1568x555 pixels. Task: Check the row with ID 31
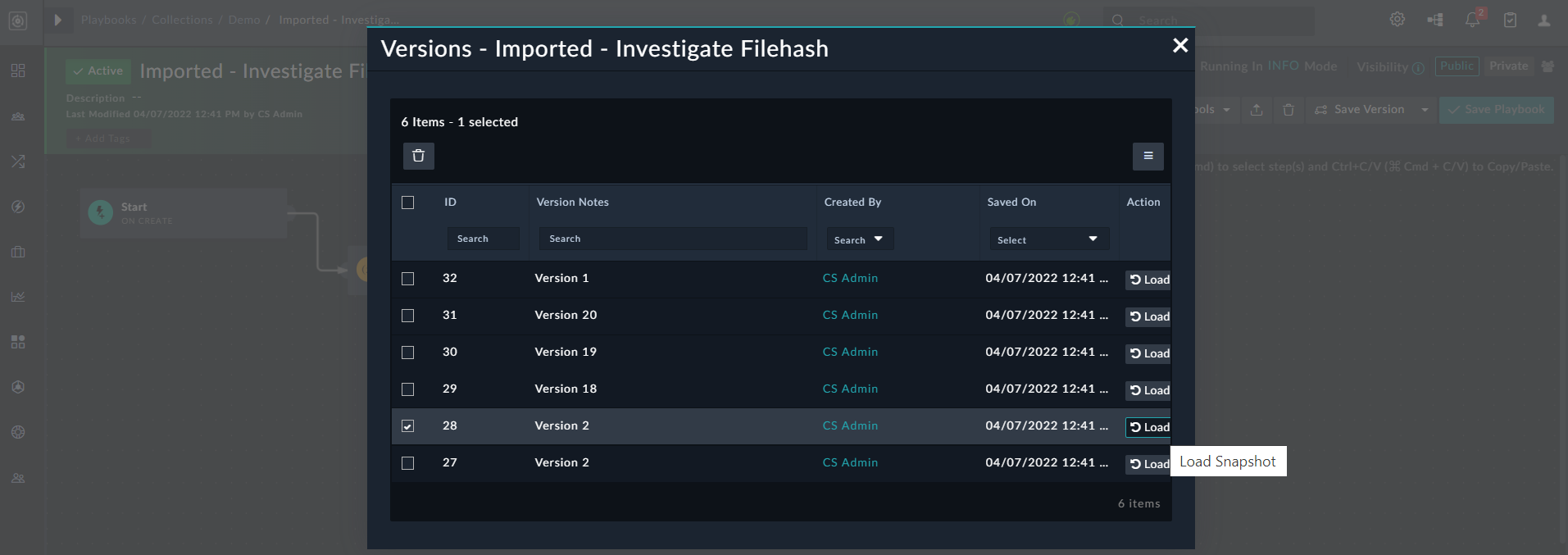coord(407,316)
